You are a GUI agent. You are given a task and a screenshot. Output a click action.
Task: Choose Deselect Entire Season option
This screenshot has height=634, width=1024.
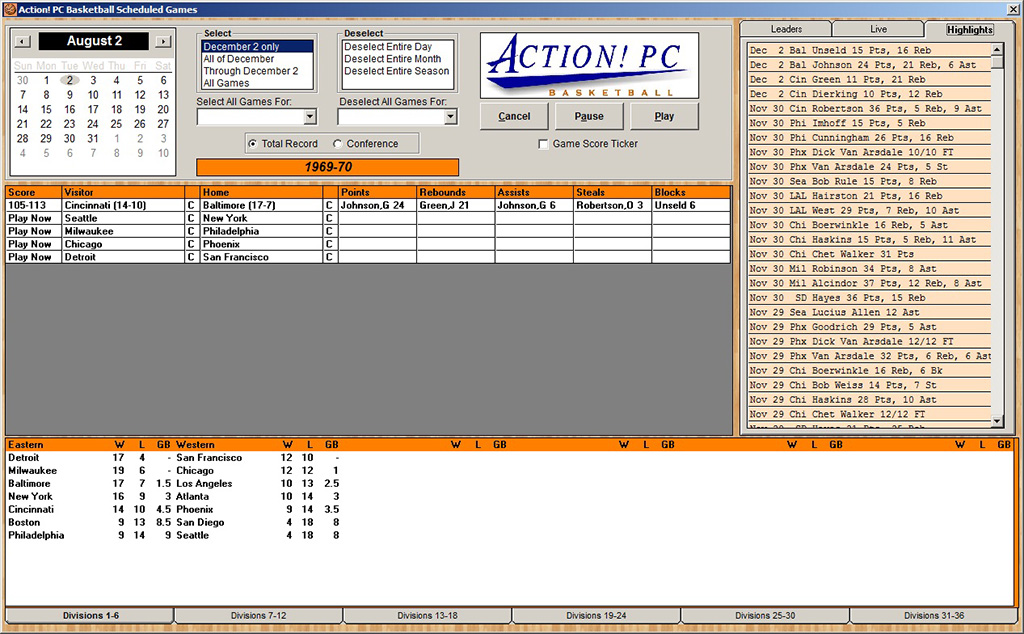click(x=397, y=71)
